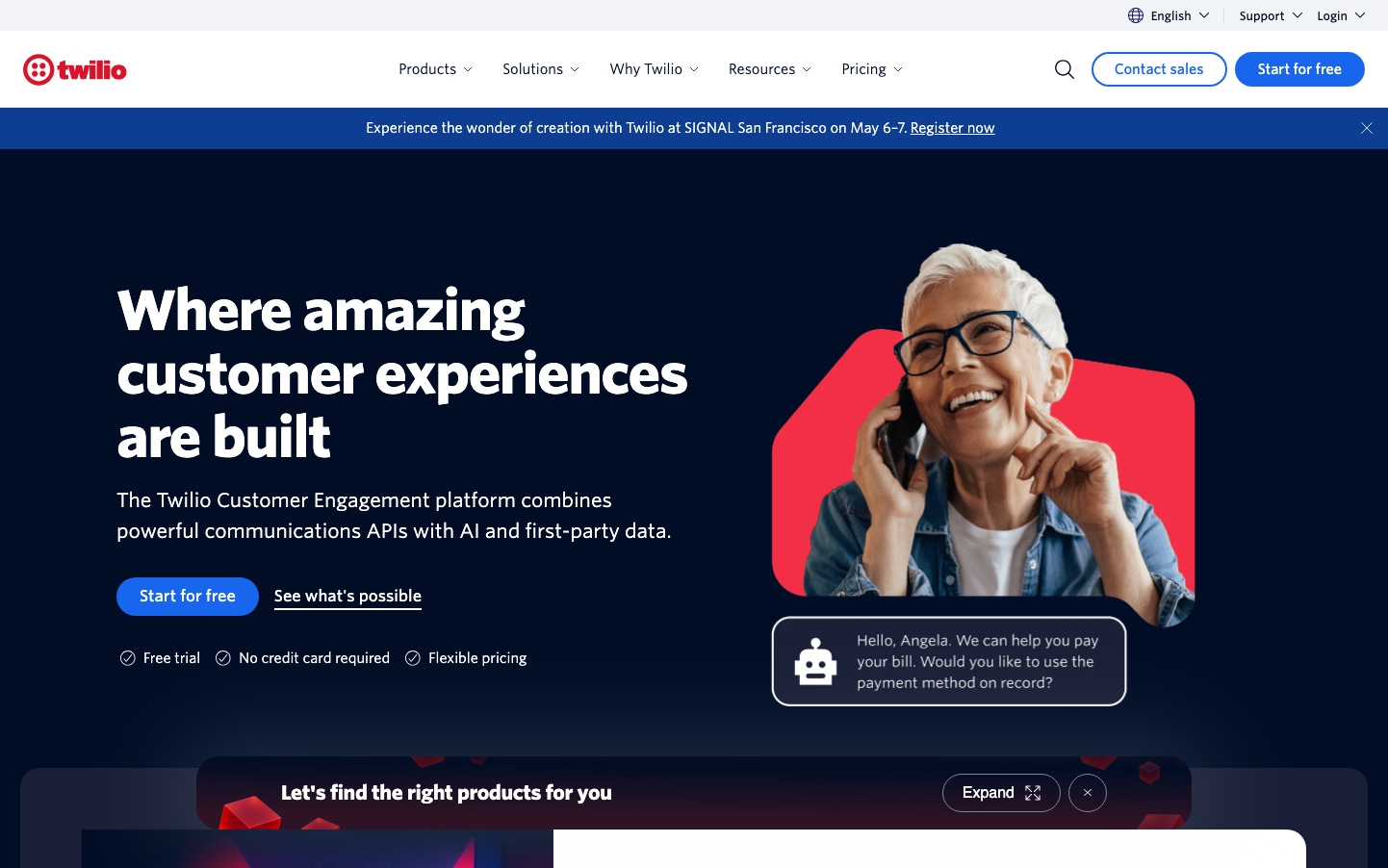The image size is (1388, 868).
Task: Click the Register now link
Action: (x=952, y=128)
